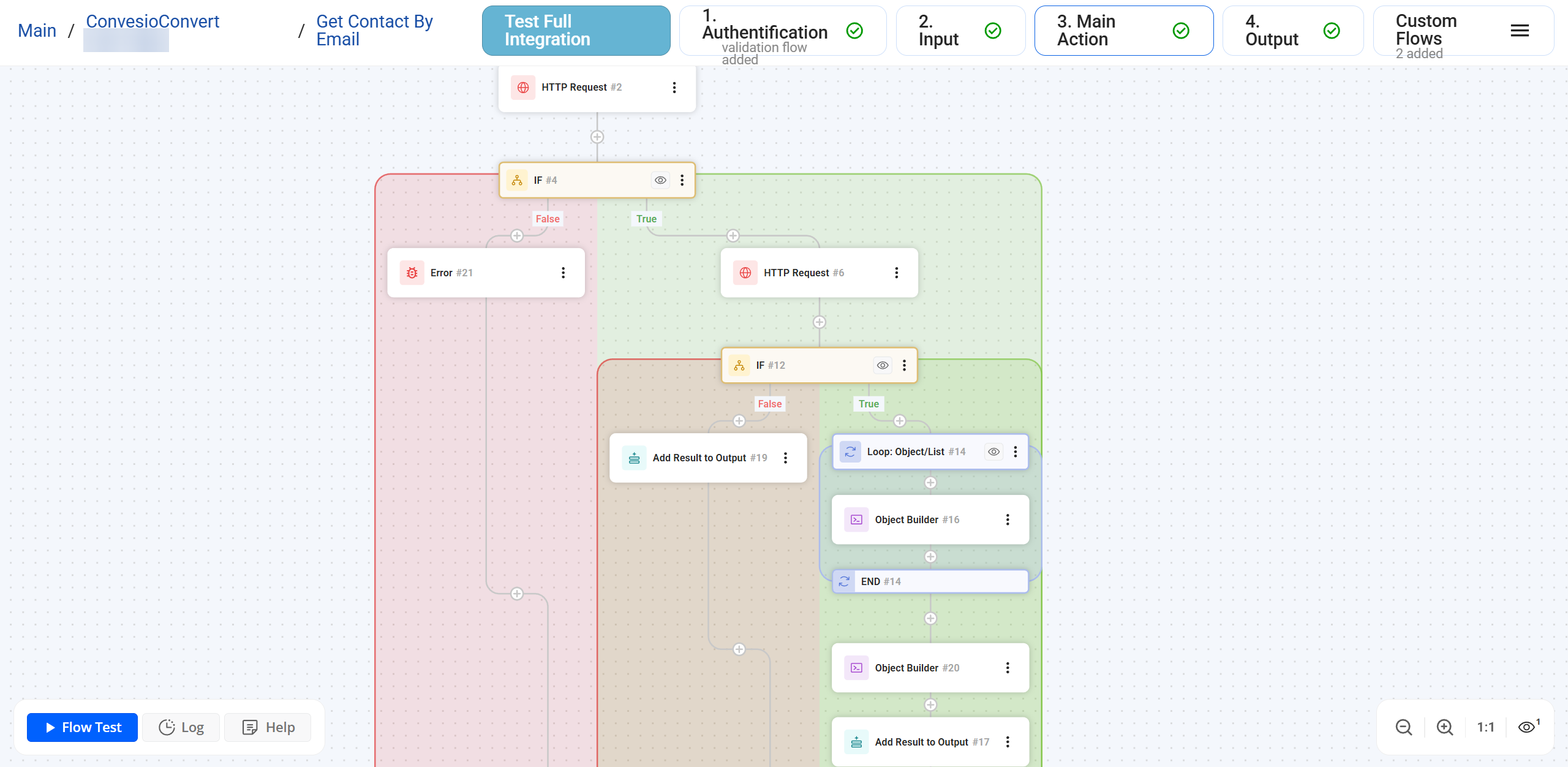
Task: Toggle the eye icon on IF #4
Action: click(660, 180)
